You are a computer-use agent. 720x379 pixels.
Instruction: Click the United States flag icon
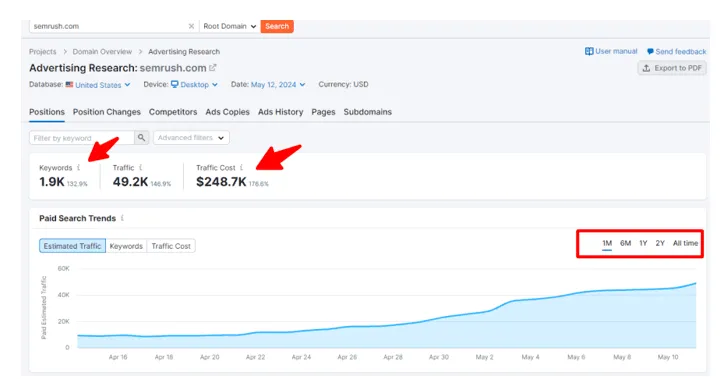[69, 85]
